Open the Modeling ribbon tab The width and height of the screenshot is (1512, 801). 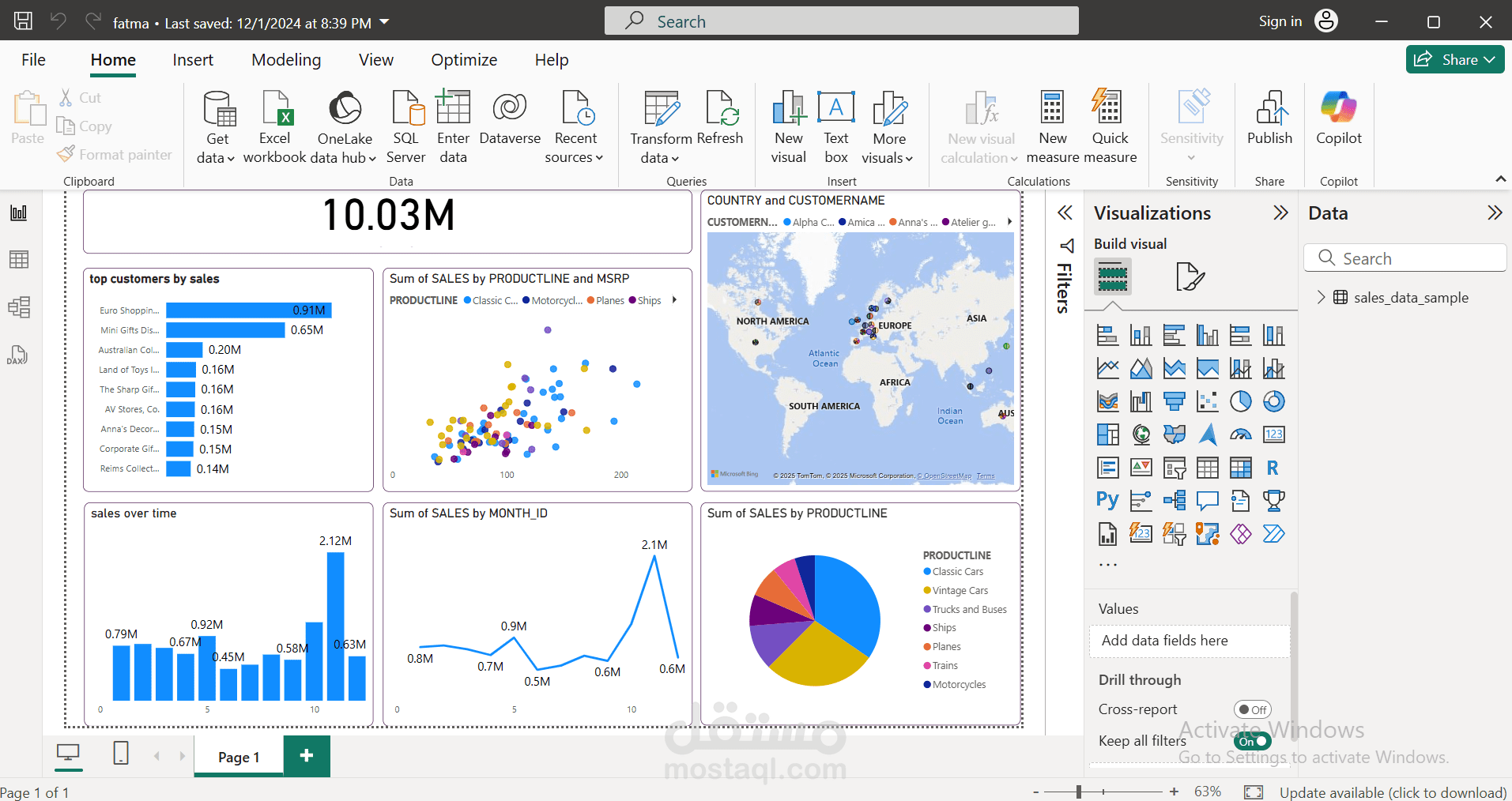coord(286,60)
